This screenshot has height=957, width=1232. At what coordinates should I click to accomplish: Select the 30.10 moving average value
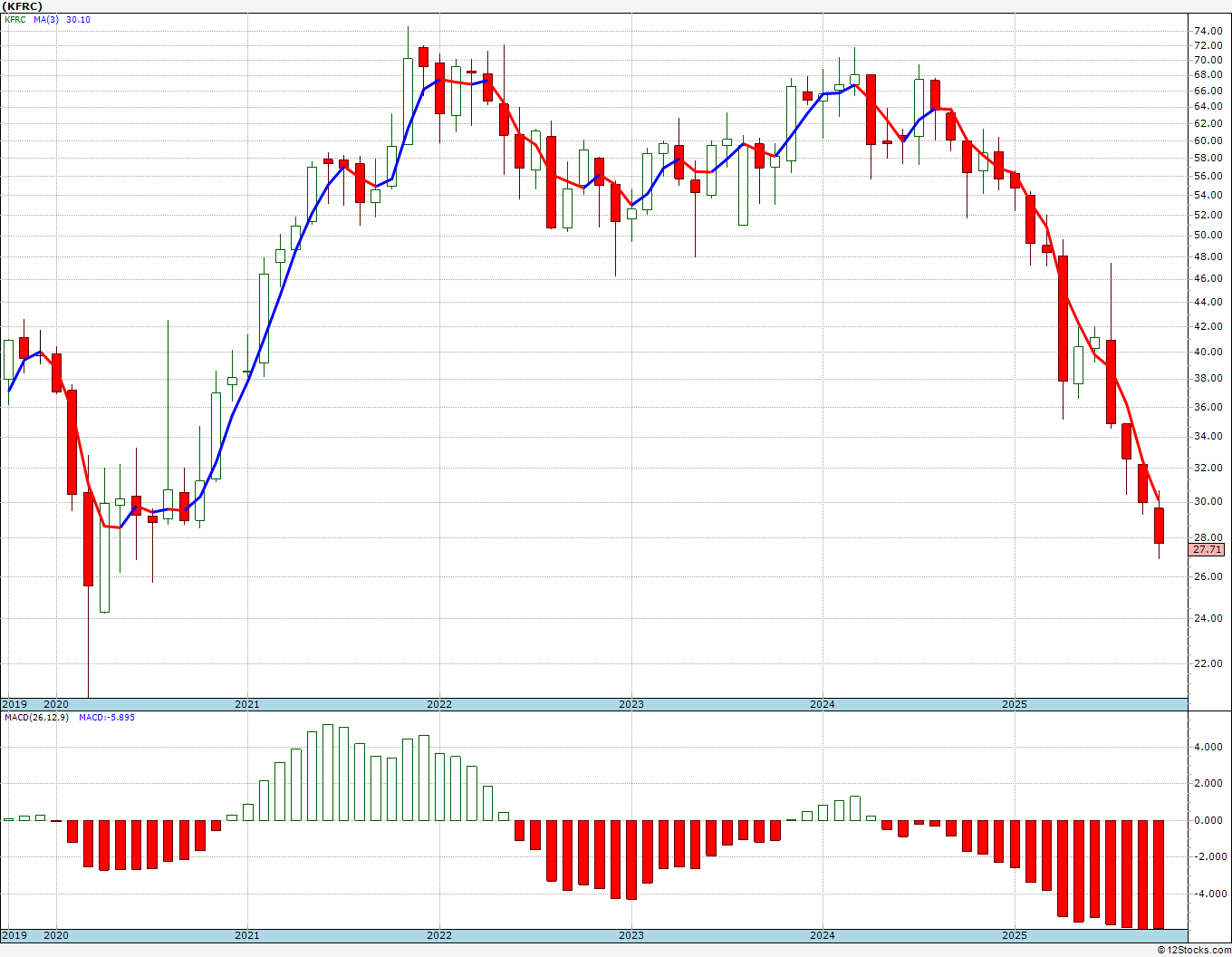pyautogui.click(x=79, y=20)
